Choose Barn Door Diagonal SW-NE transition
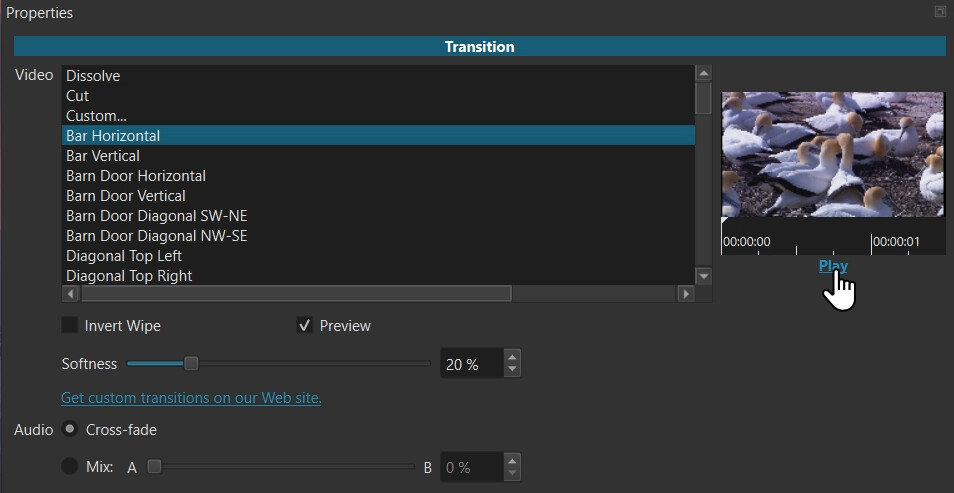This screenshot has height=493, width=954. (x=156, y=216)
